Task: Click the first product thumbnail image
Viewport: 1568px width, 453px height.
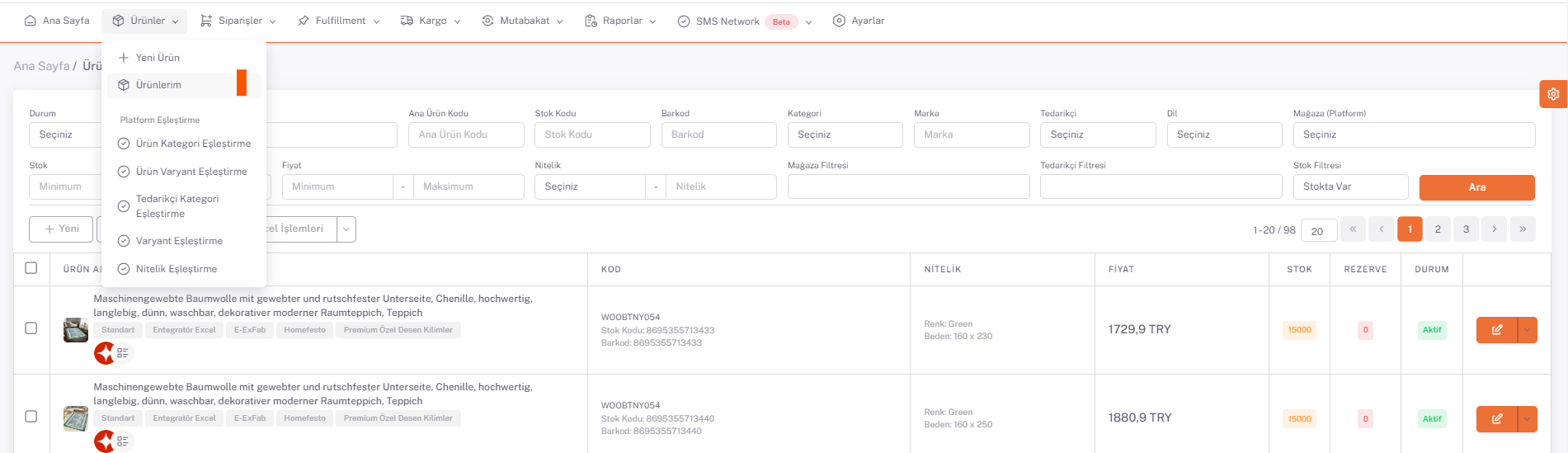Action: pyautogui.click(x=76, y=330)
